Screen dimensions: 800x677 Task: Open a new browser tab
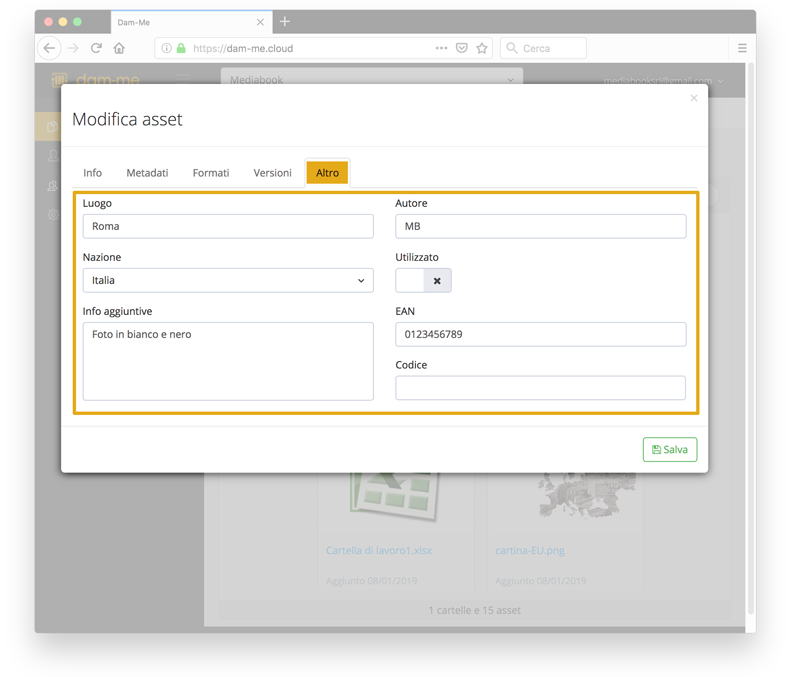(285, 21)
